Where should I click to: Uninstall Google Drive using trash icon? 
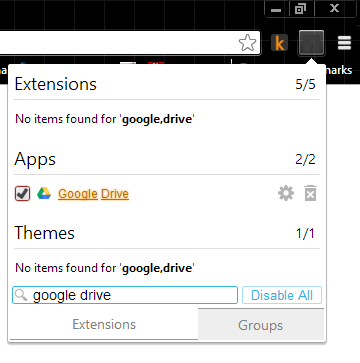(310, 193)
